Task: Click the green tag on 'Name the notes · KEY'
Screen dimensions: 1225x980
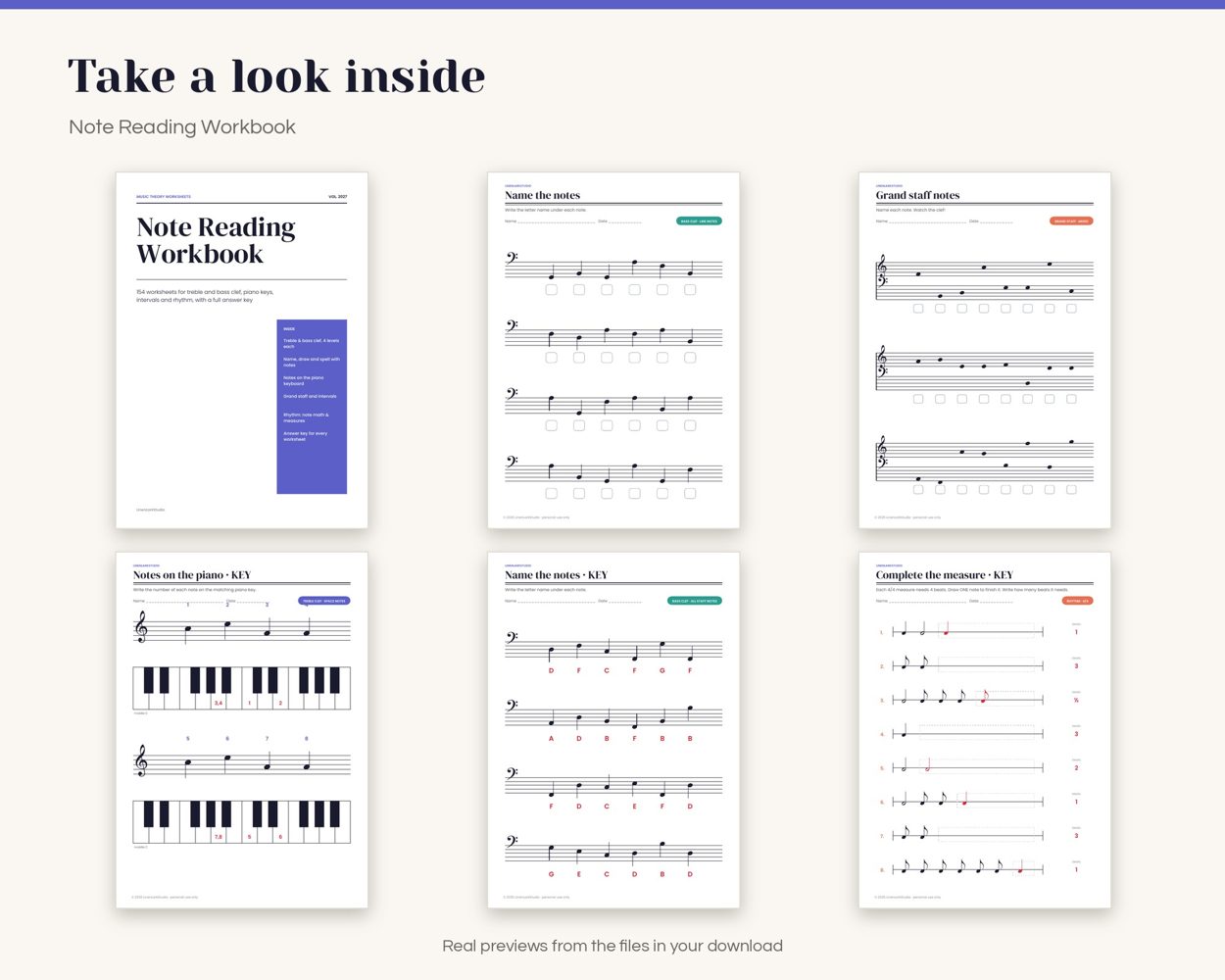Action: point(695,601)
